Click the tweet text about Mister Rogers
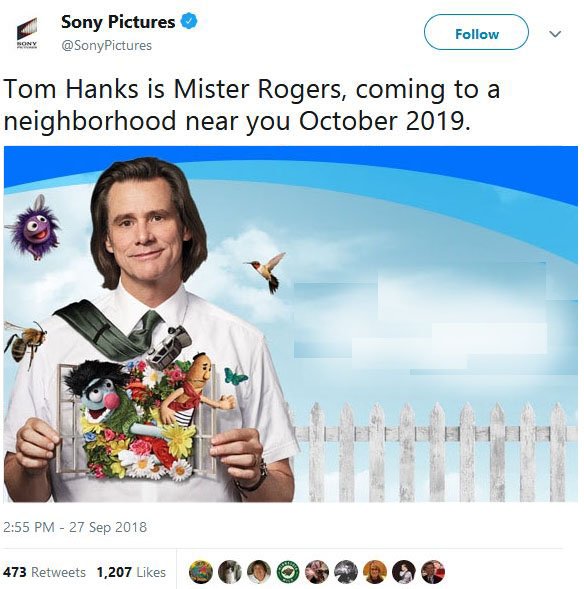 click(x=252, y=105)
